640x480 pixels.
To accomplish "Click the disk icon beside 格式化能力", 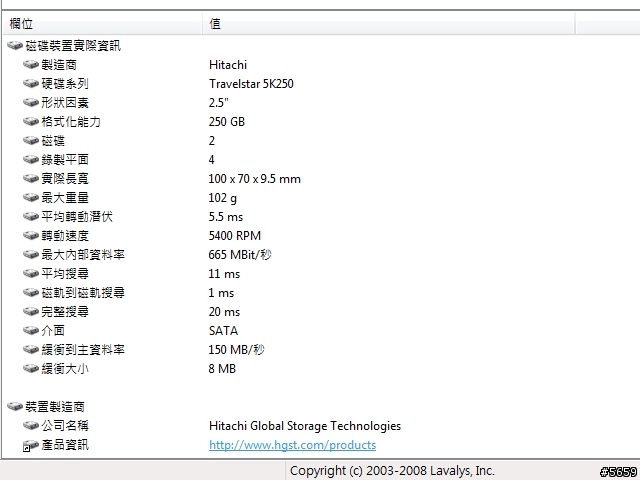I will click(x=31, y=121).
